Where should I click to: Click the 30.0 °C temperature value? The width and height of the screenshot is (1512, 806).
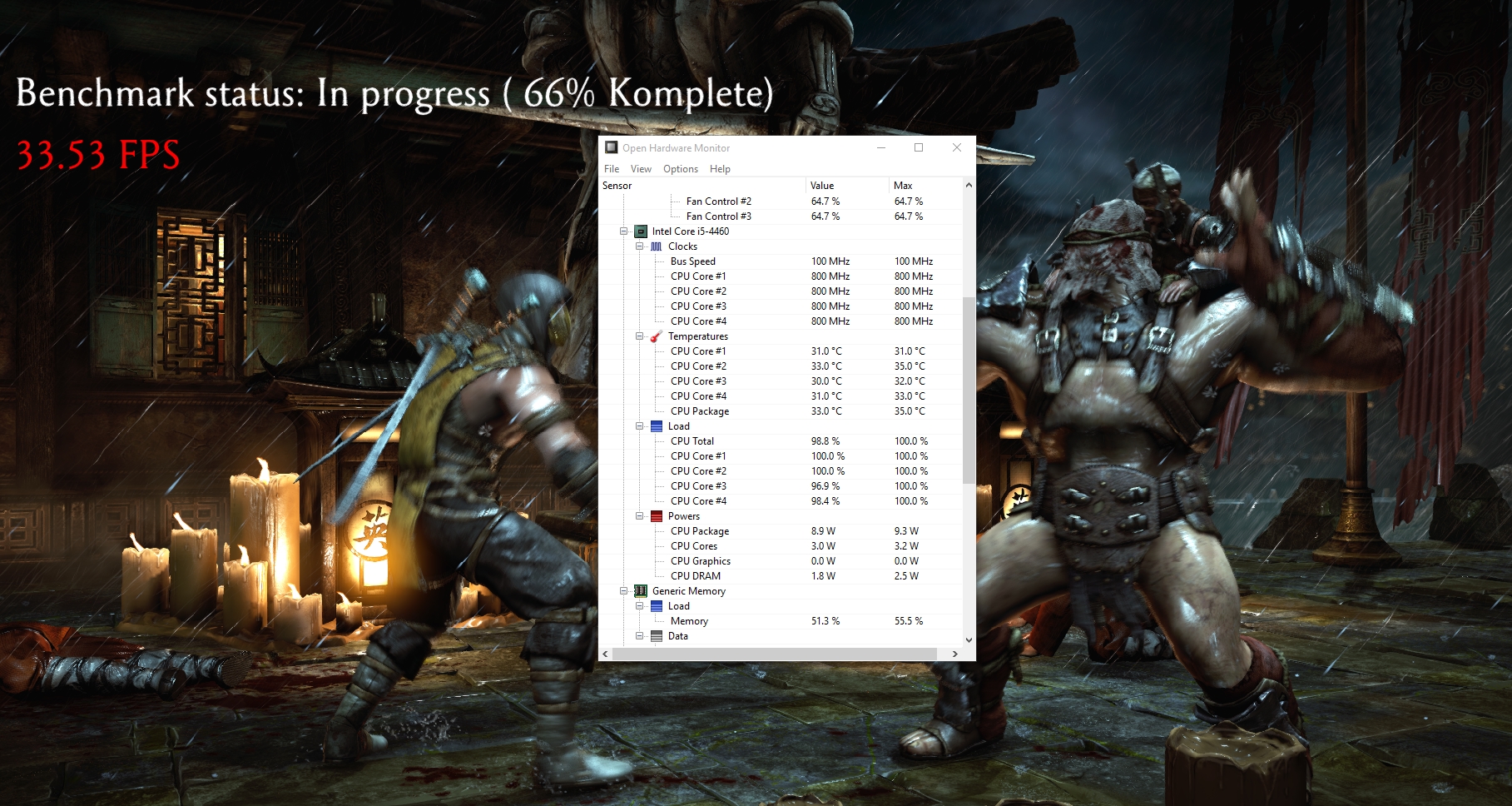pyautogui.click(x=826, y=381)
